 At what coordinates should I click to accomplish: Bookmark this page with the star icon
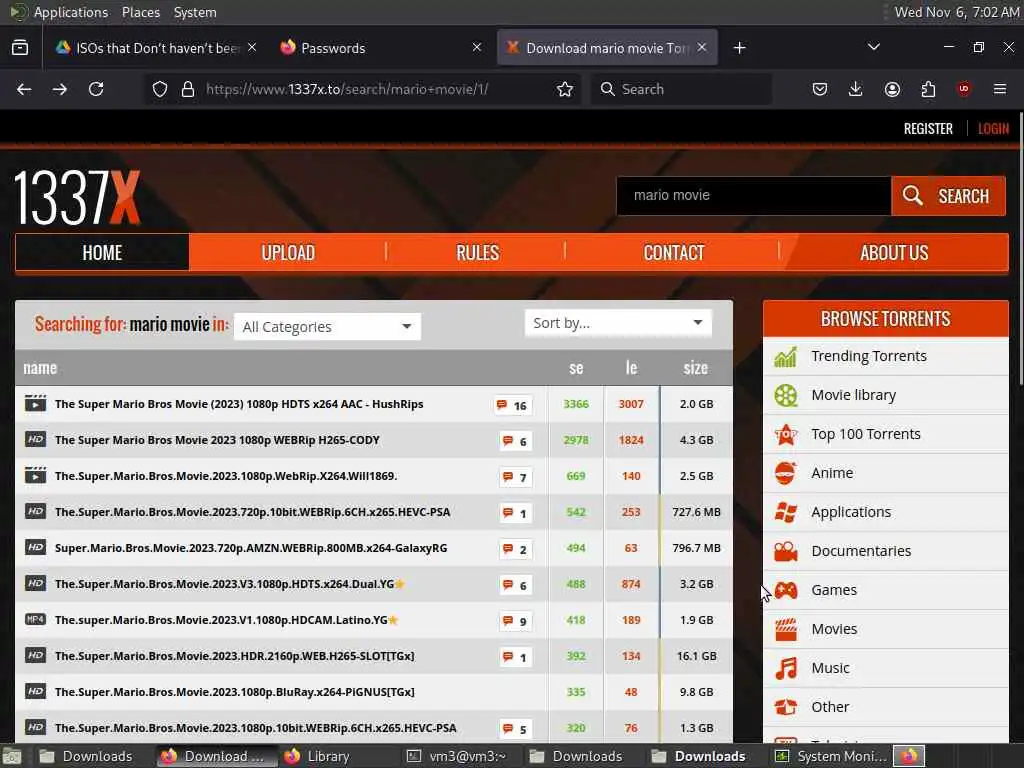(x=565, y=89)
